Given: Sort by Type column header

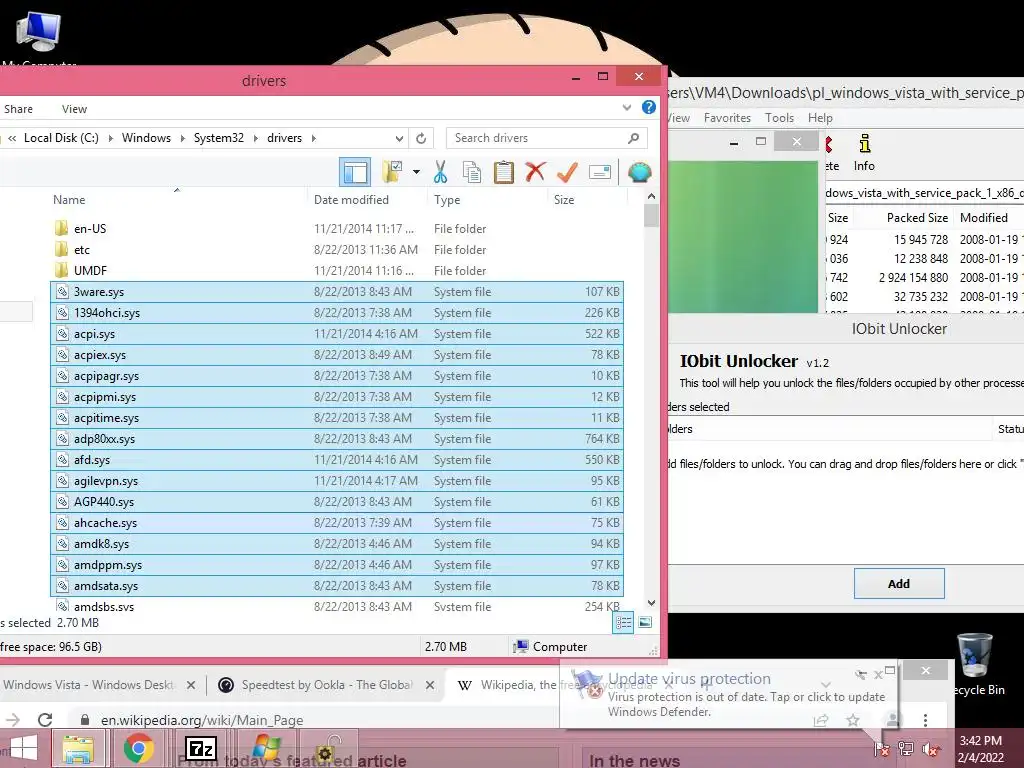Looking at the screenshot, I should pos(447,200).
